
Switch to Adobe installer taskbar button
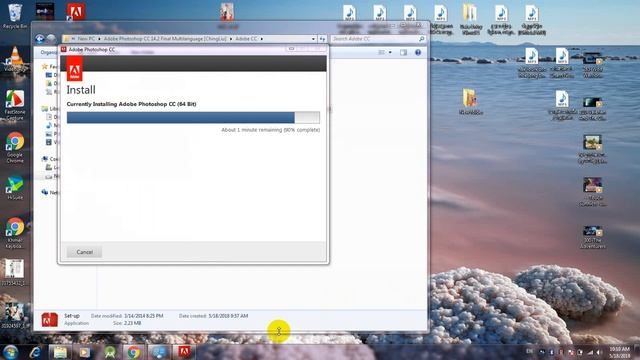point(184,352)
